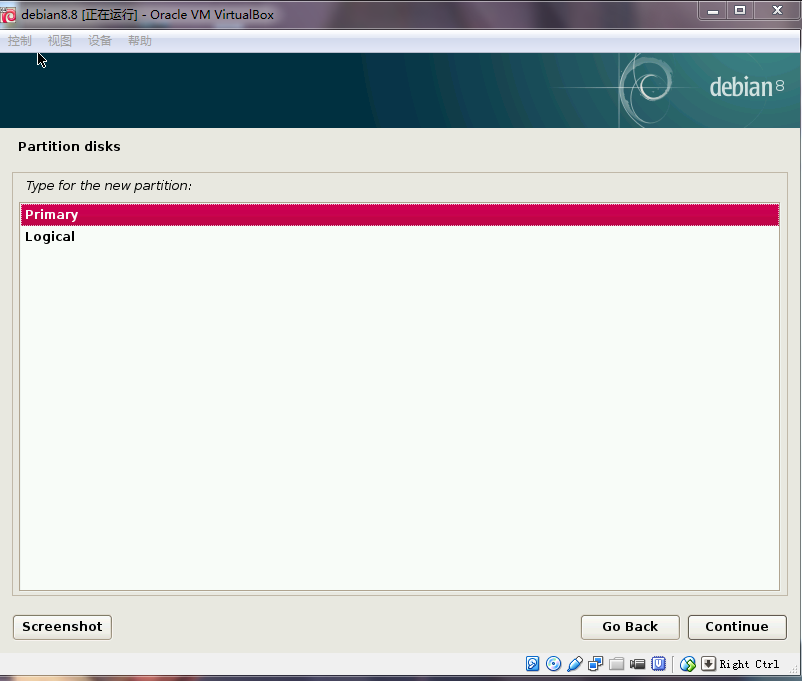Viewport: 802px width, 681px height.
Task: Open the USB devices status icon
Action: [575, 664]
